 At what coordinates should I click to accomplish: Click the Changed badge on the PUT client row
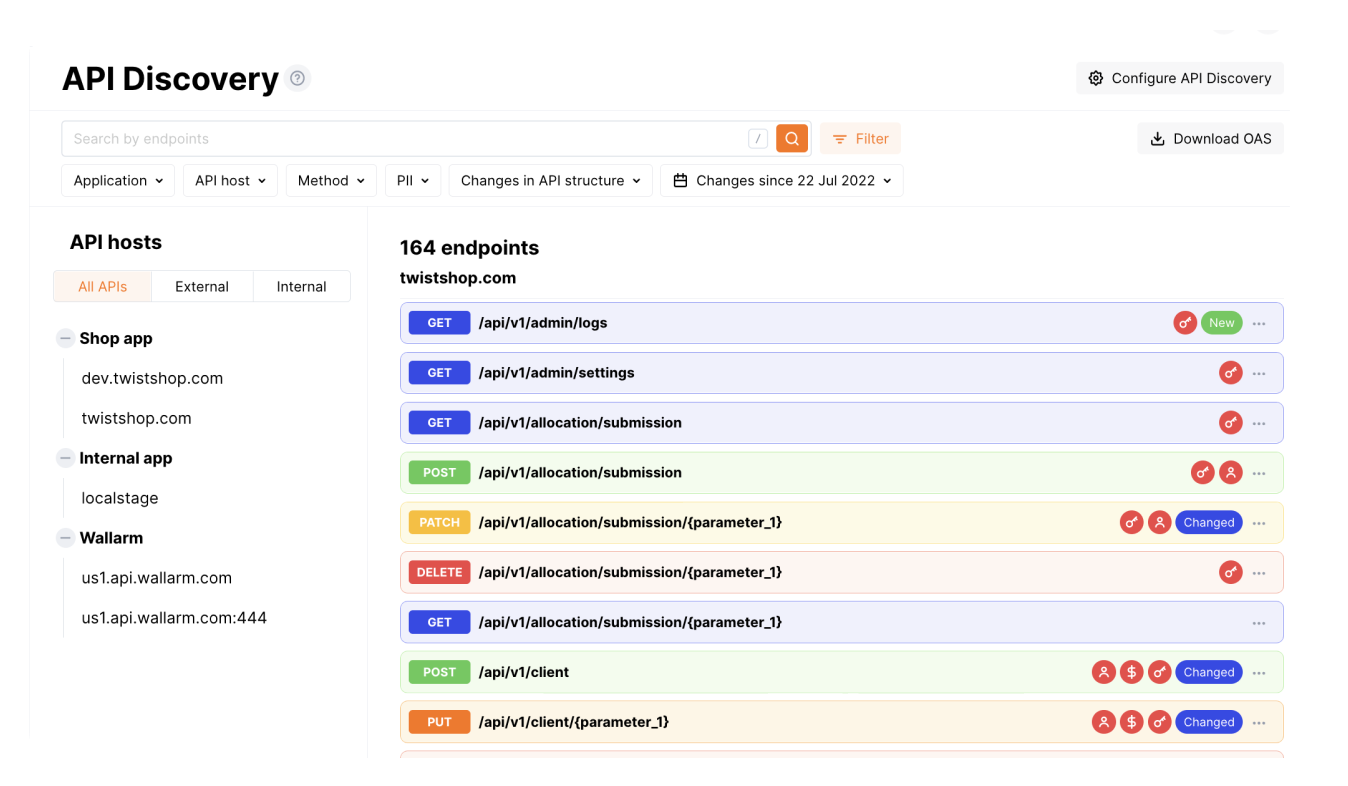click(x=1209, y=722)
